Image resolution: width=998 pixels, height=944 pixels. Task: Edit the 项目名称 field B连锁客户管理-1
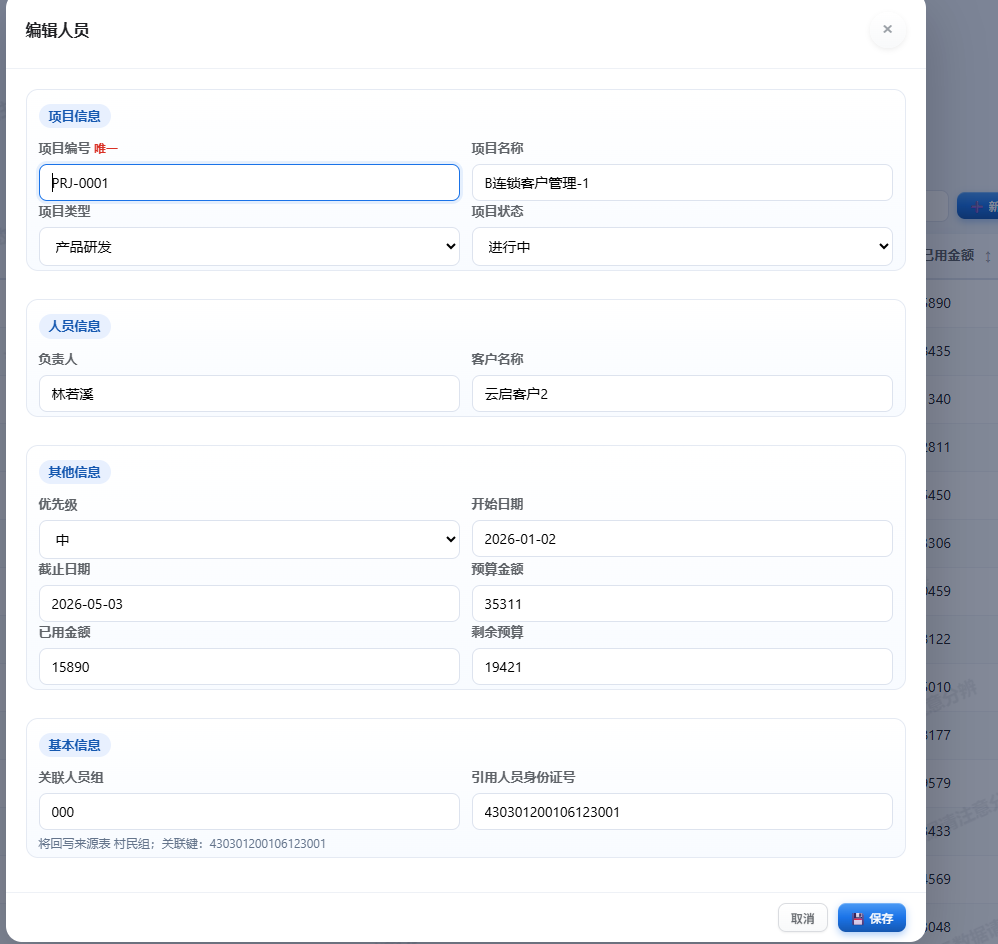point(682,183)
